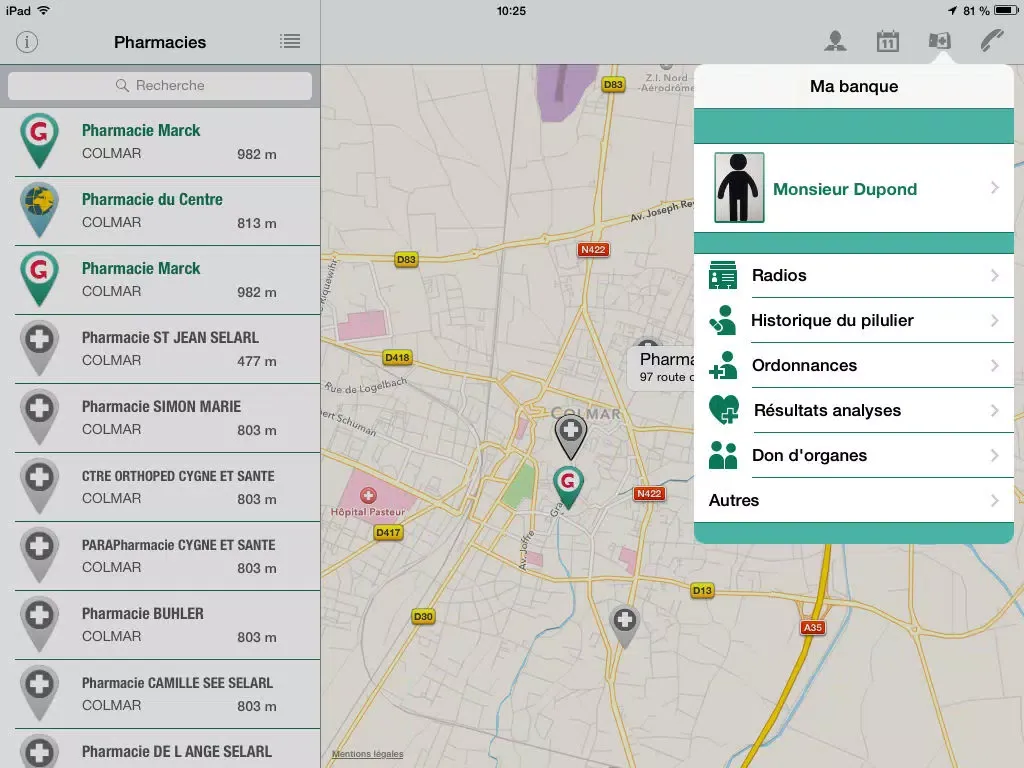Open the list view icon in sidebar header

click(290, 41)
